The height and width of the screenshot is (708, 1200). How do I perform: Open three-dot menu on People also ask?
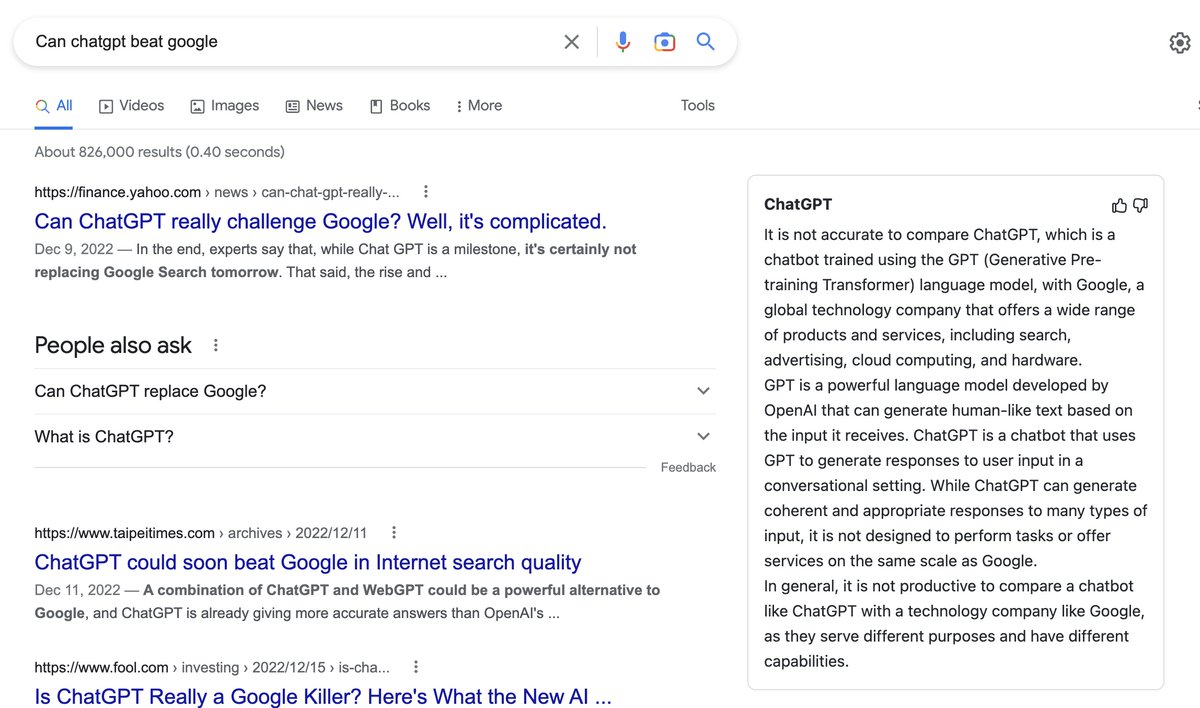pos(215,344)
